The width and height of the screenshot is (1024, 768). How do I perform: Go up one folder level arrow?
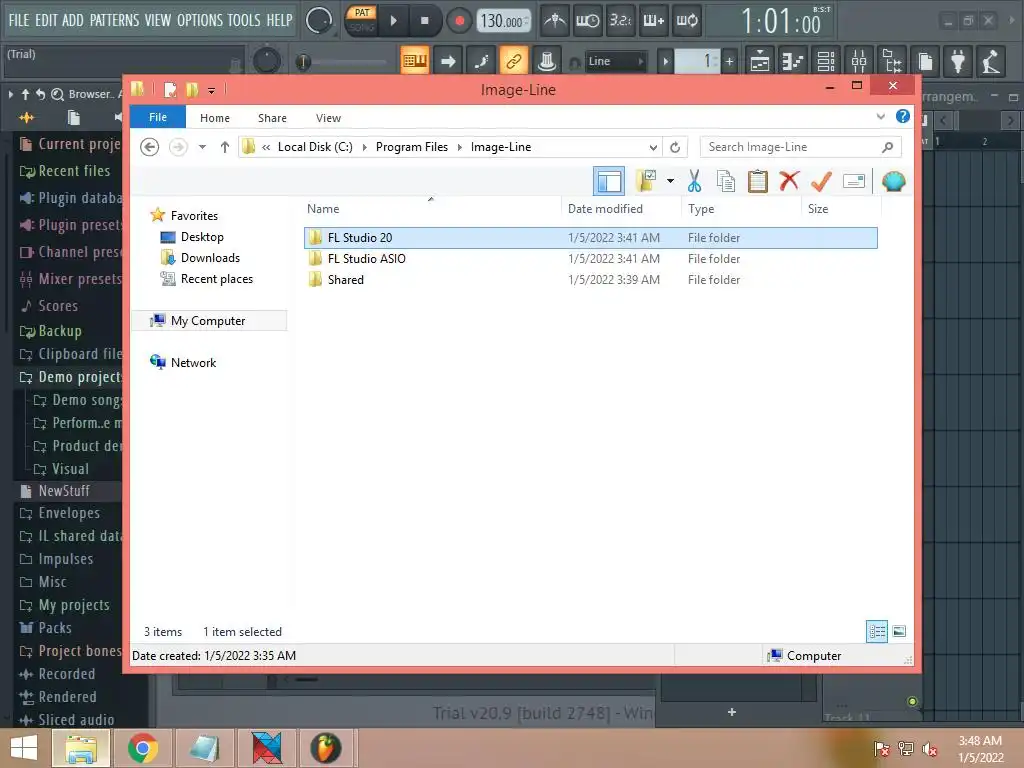click(225, 147)
